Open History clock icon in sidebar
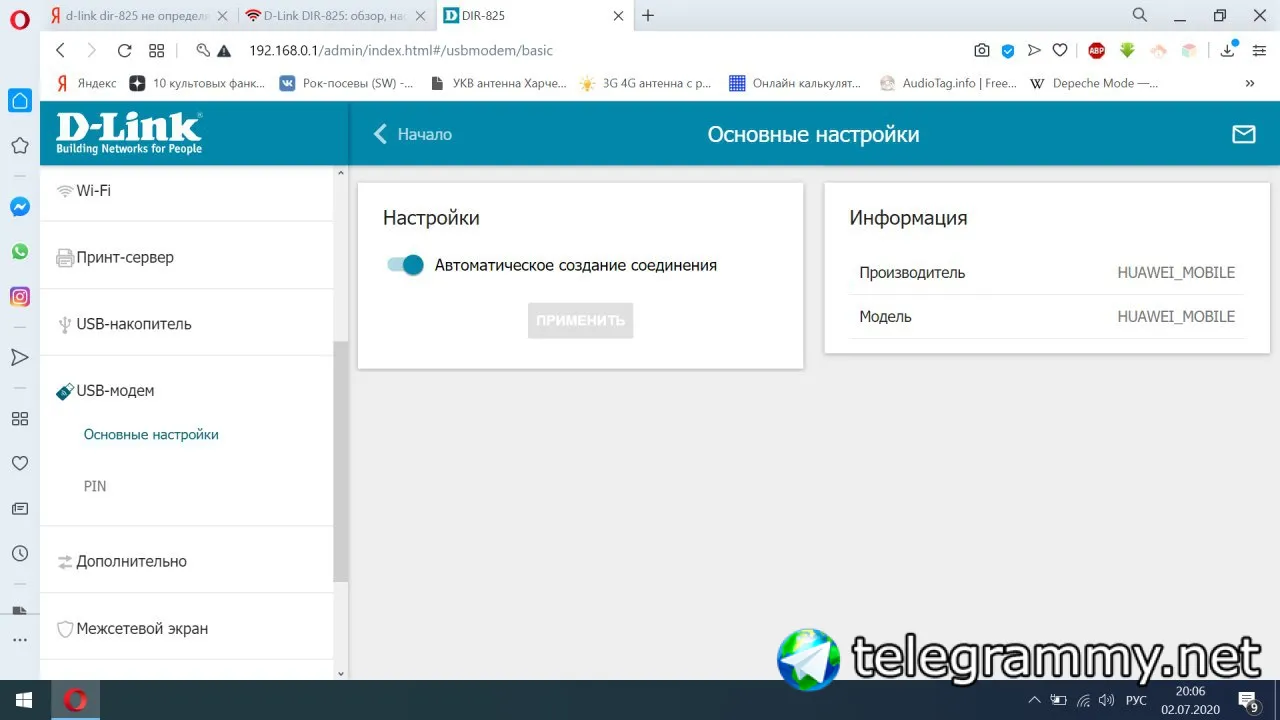Screen dimensions: 1280x720 point(20,553)
